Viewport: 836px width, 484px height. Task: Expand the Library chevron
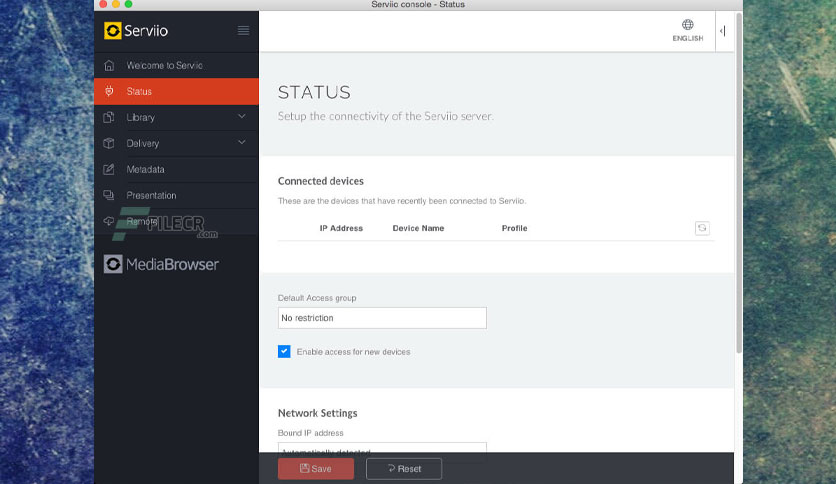pyautogui.click(x=242, y=116)
